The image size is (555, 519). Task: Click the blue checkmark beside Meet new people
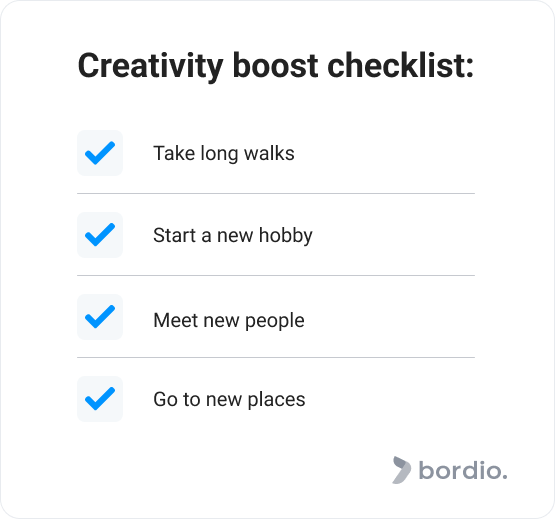point(100,317)
